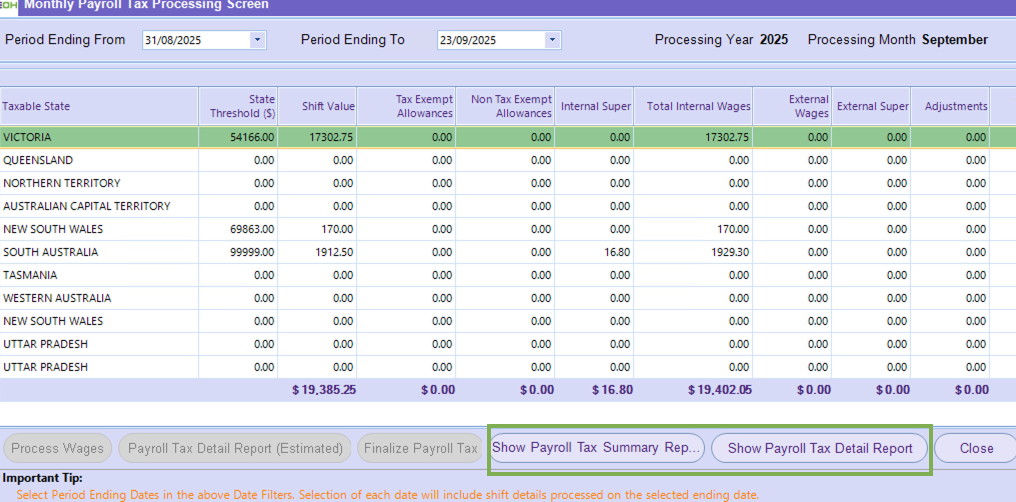Click the Finalize Payroll Tax button
The width and height of the screenshot is (1016, 502).
420,448
